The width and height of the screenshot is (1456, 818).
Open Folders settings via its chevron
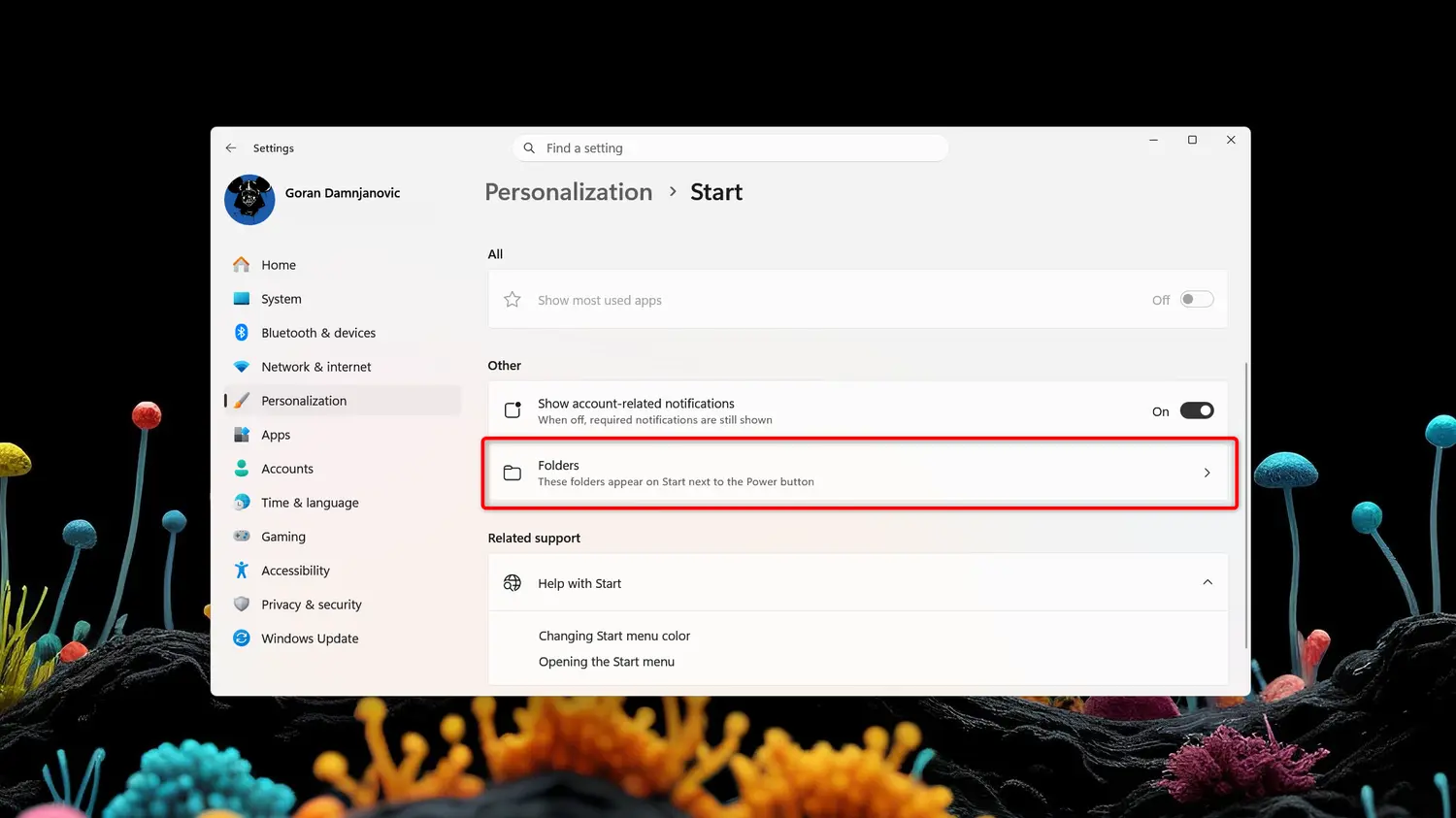(x=1208, y=474)
